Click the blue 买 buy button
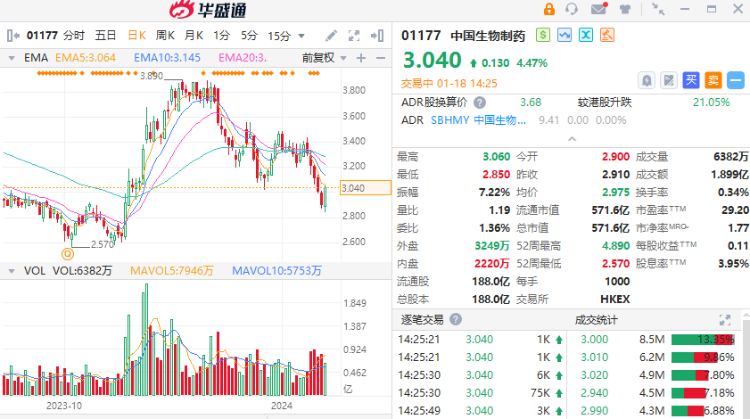 [691, 80]
